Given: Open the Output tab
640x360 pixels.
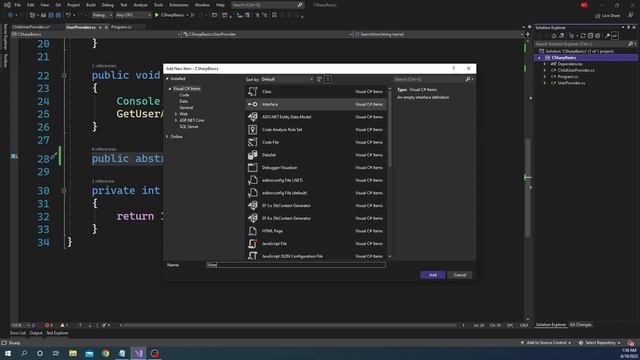Looking at the screenshot, I should pyautogui.click(x=36, y=333).
